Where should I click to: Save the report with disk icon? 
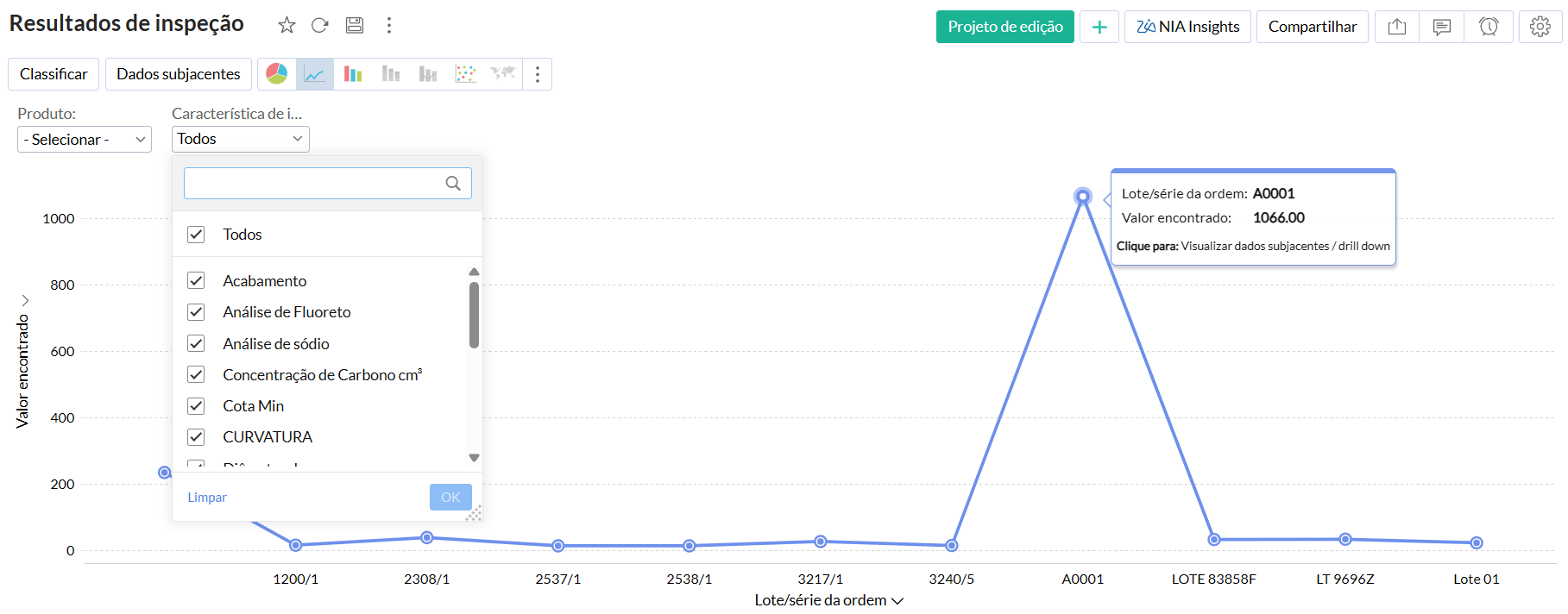pyautogui.click(x=355, y=26)
